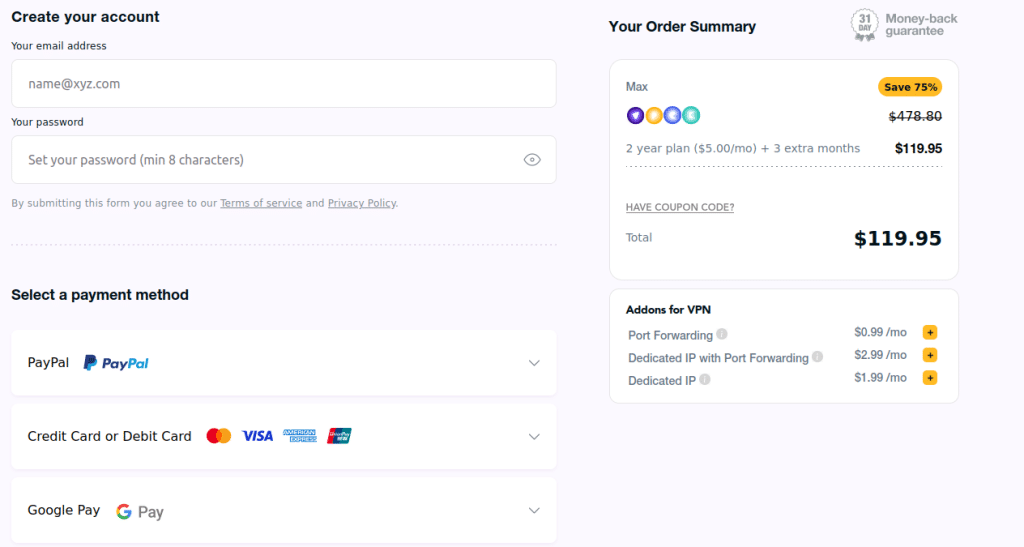
Task: Click the PayPal logo icon
Action: [x=116, y=363]
